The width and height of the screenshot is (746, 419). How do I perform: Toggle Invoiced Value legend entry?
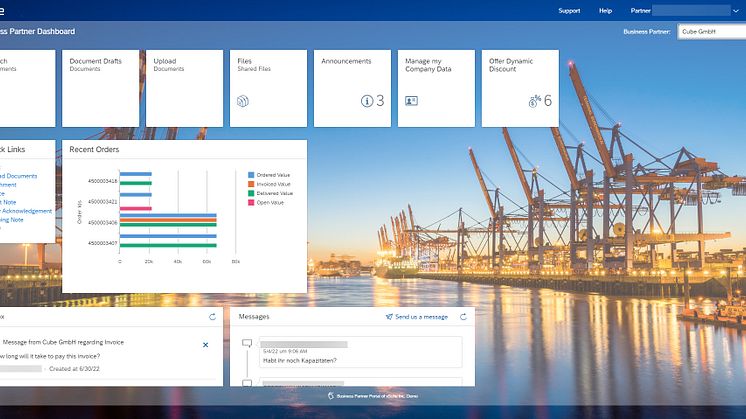click(271, 184)
